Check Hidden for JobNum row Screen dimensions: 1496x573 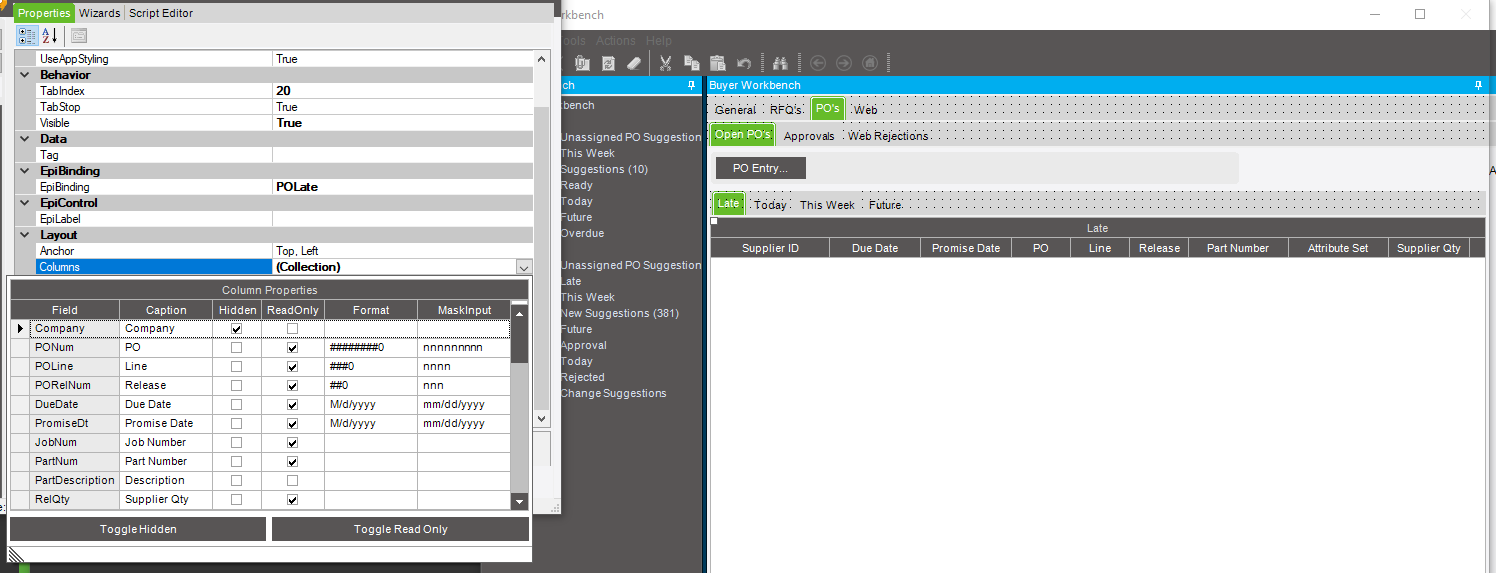(236, 442)
